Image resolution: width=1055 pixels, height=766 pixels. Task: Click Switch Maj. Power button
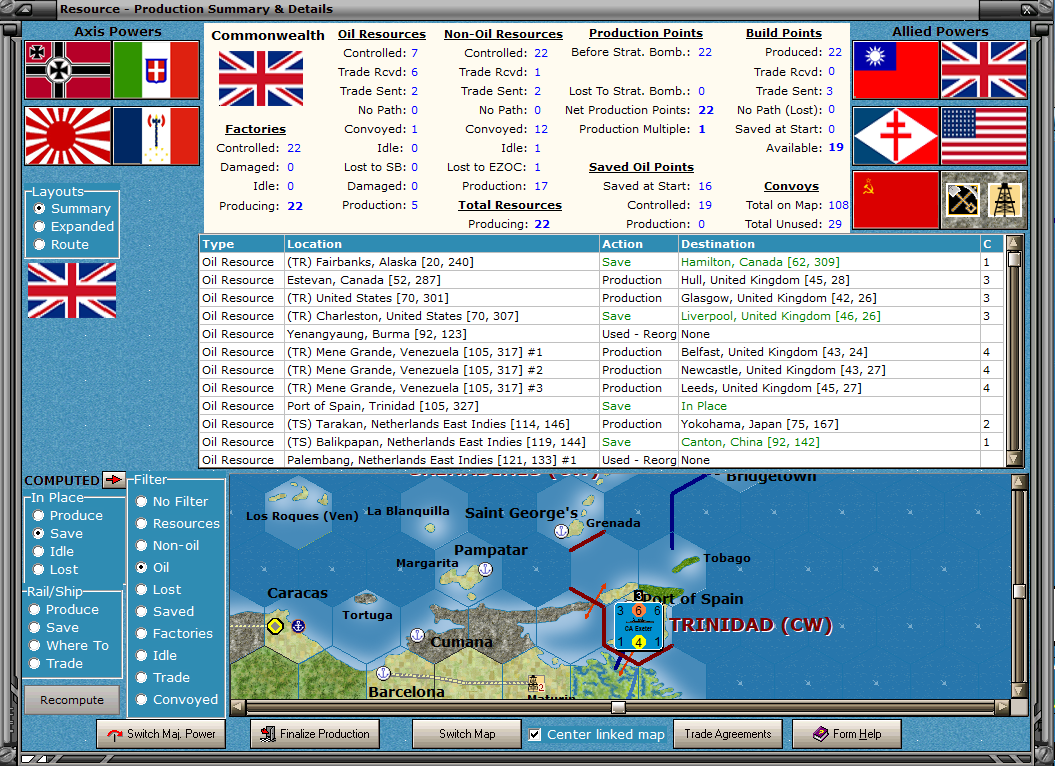pyautogui.click(x=161, y=734)
